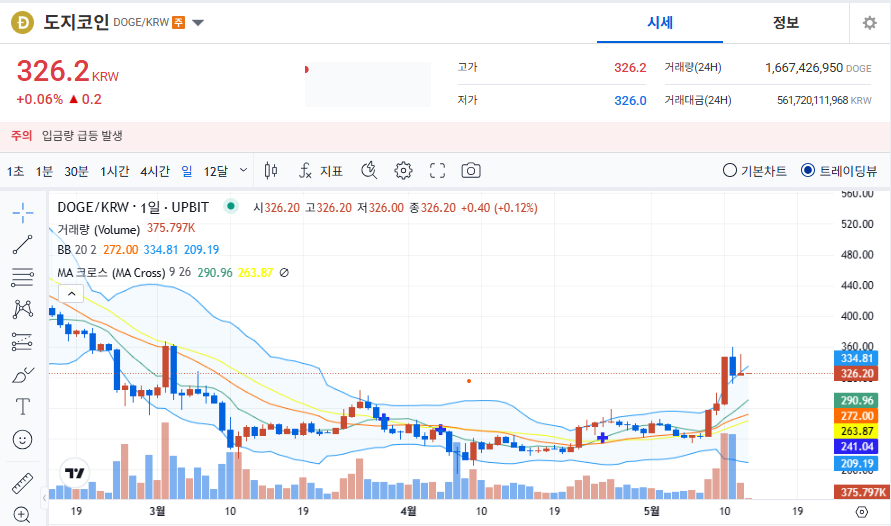The height and width of the screenshot is (526, 891).
Task: Click the 241.04 dark blue price label
Action: [x=856, y=446]
